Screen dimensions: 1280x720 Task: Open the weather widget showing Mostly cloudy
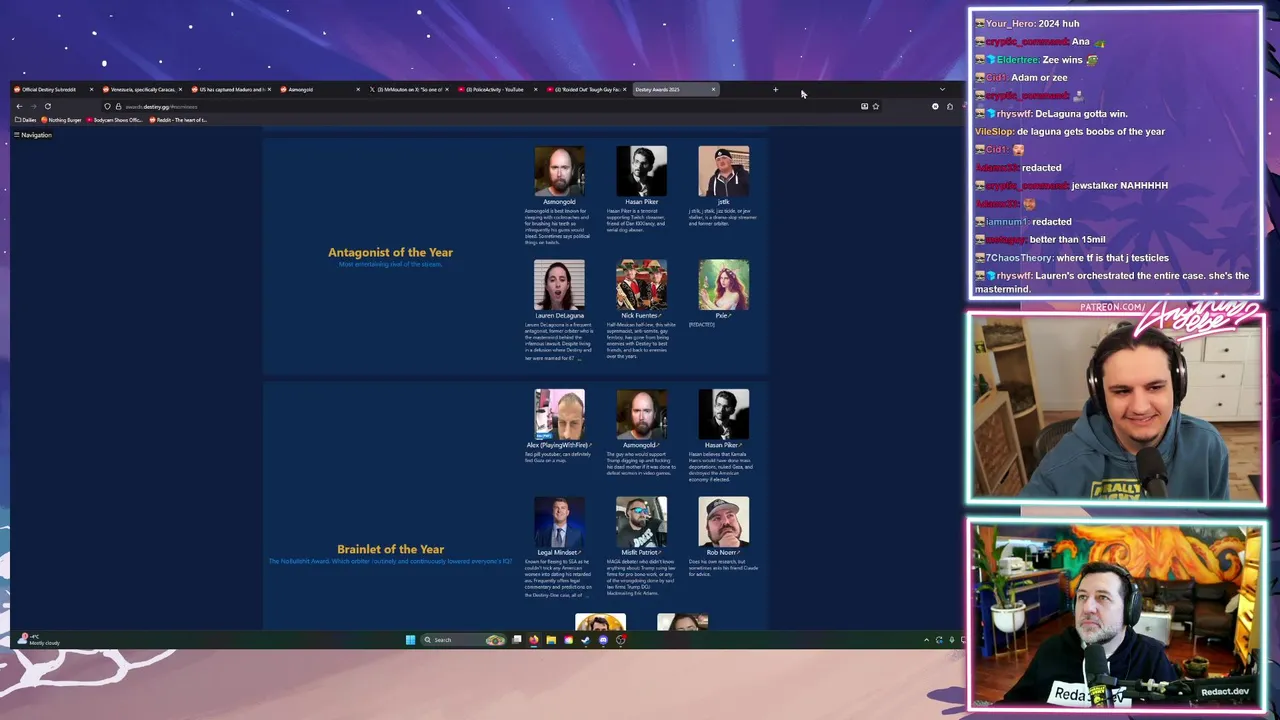point(40,640)
